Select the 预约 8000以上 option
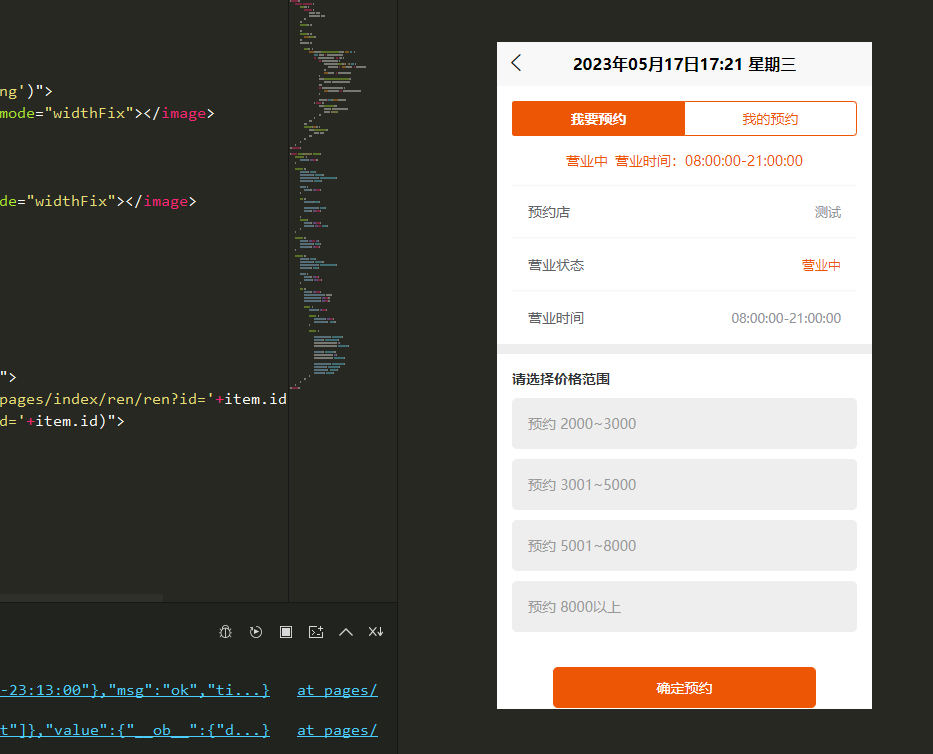 (684, 607)
